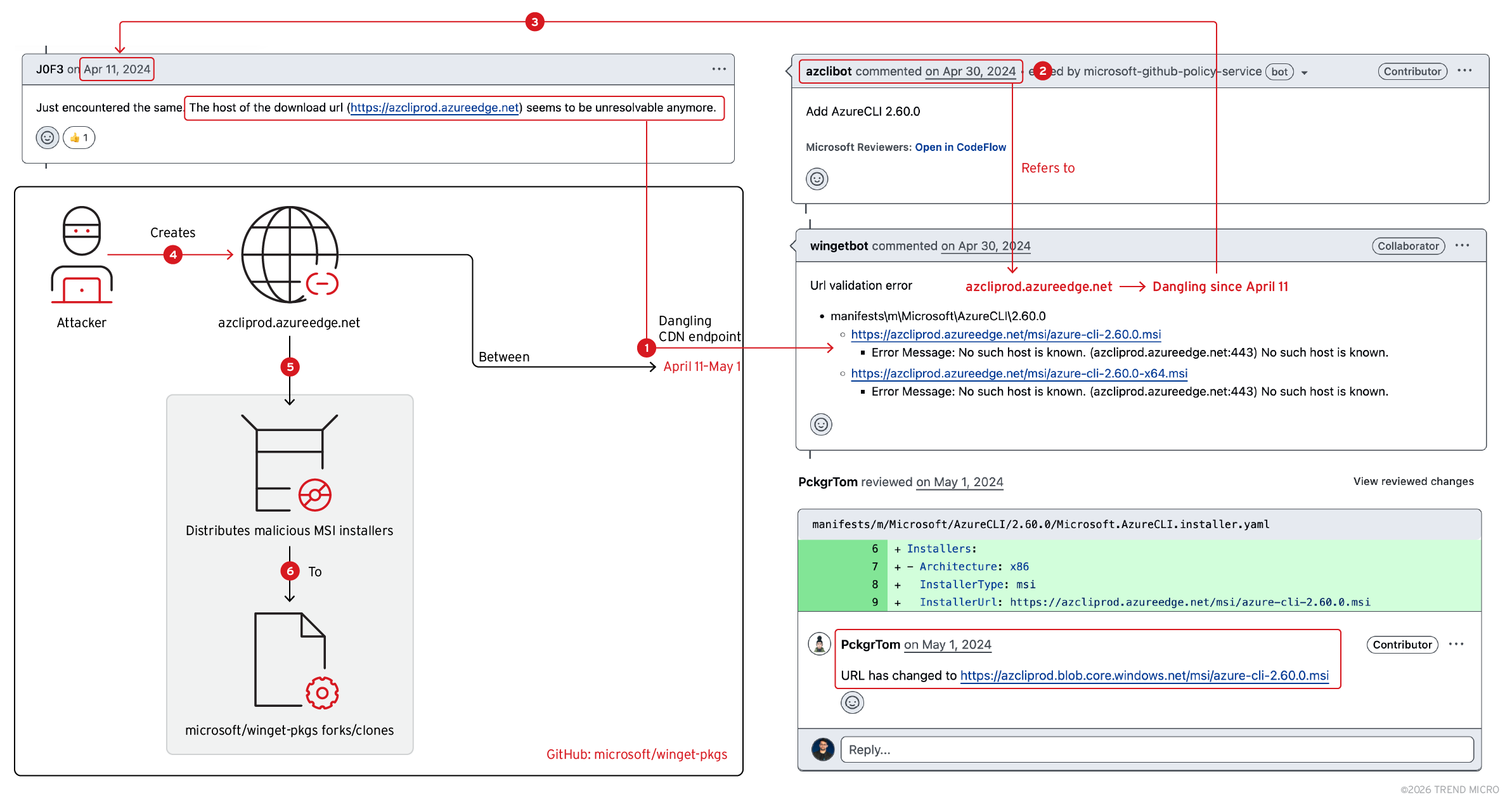Click the thumbs up reaction counter
This screenshot has height=807, width=1512.
79,138
